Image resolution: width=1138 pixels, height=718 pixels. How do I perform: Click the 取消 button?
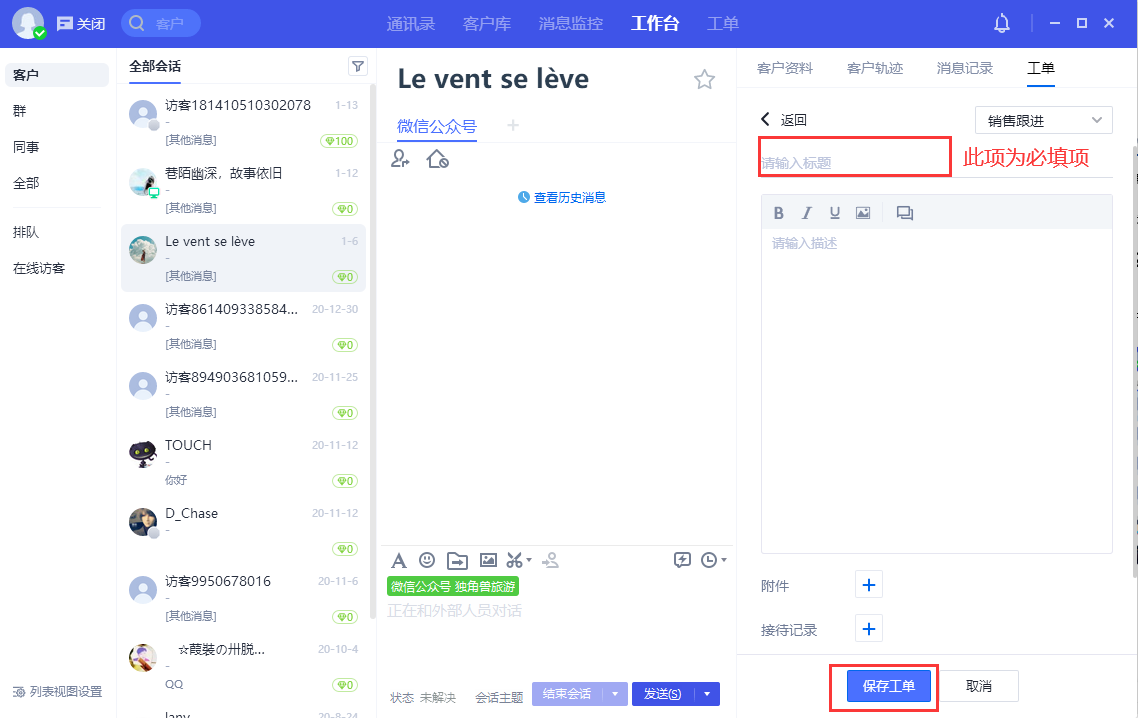979,686
